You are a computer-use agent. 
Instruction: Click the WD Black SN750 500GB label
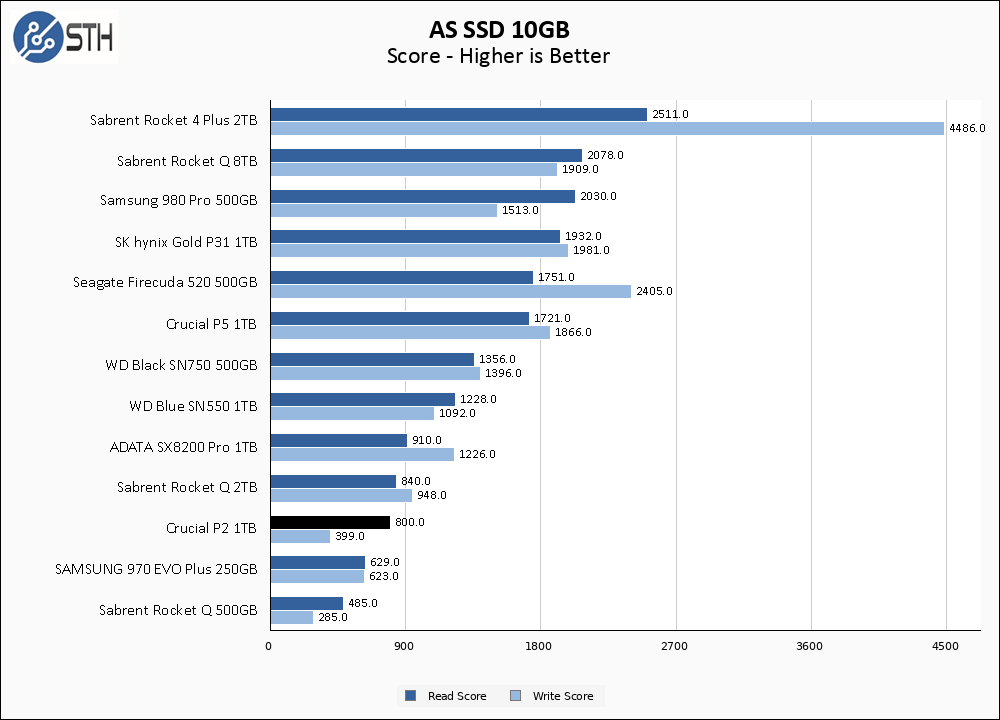pos(181,365)
